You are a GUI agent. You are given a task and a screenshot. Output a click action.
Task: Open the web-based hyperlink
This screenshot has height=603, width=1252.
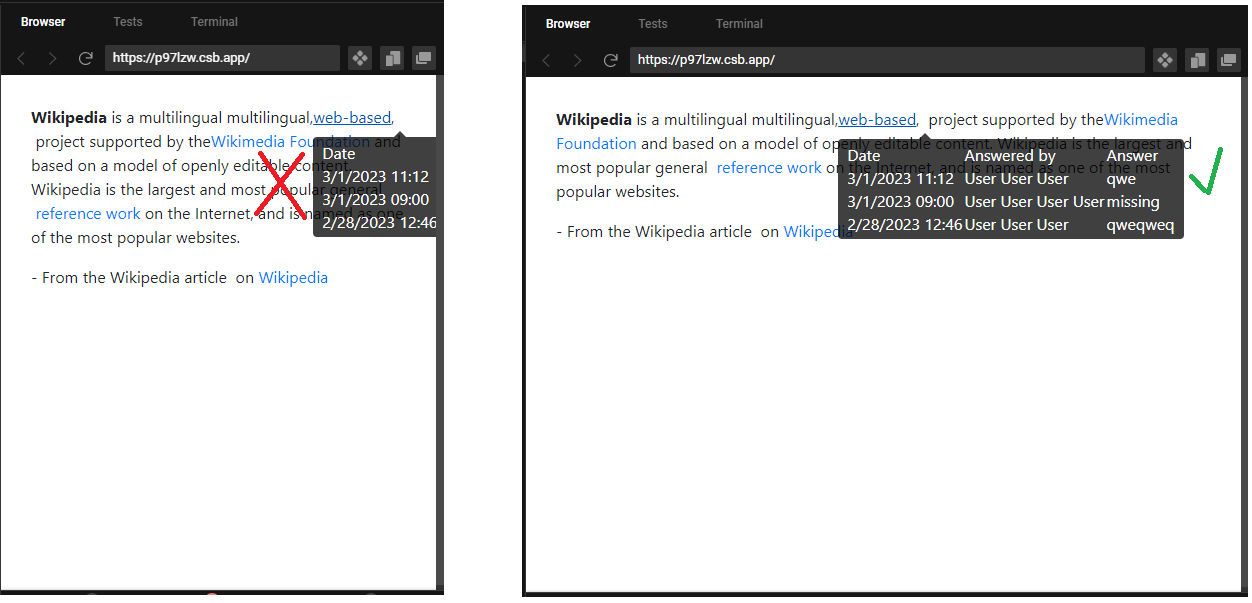click(x=352, y=117)
